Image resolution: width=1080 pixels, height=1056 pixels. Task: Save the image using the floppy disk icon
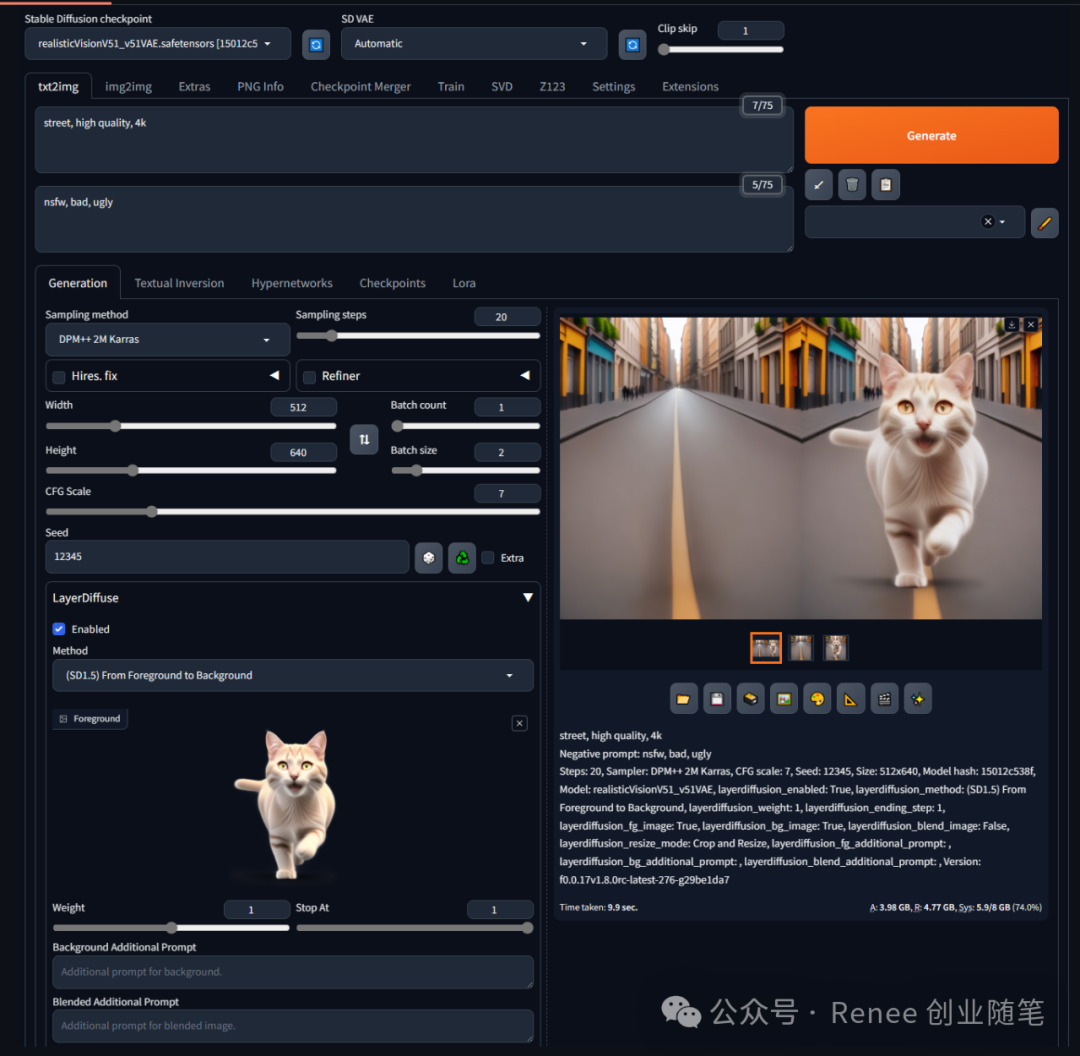[717, 699]
